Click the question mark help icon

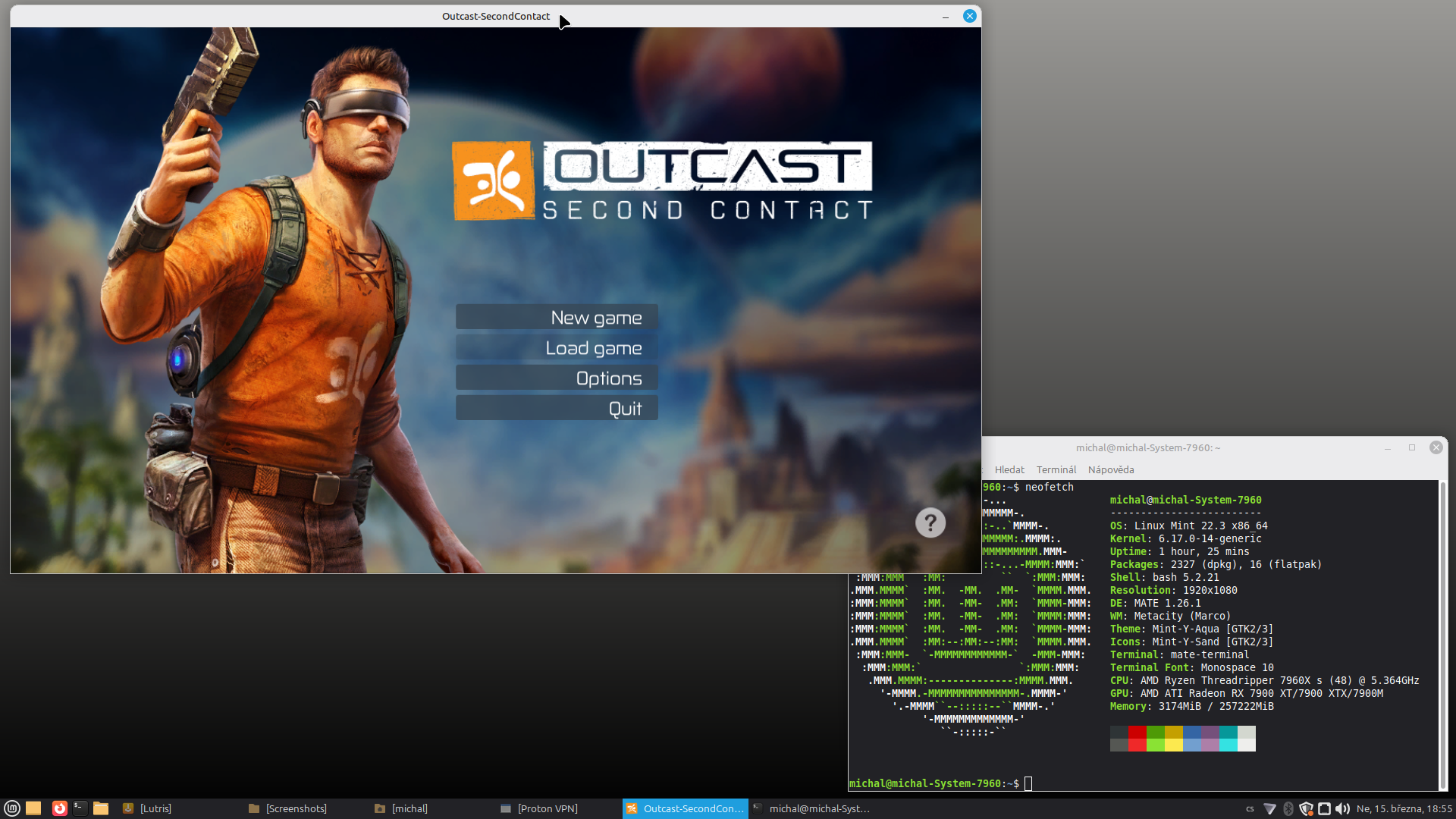pyautogui.click(x=930, y=522)
